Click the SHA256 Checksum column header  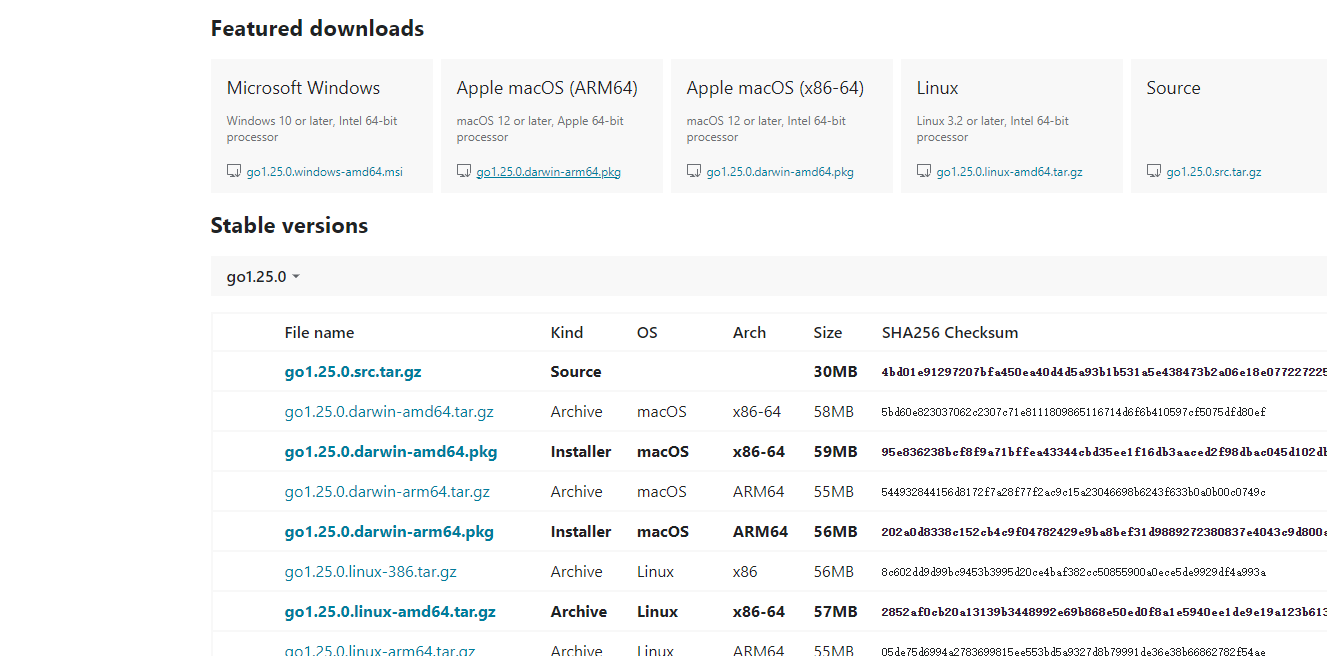[950, 333]
